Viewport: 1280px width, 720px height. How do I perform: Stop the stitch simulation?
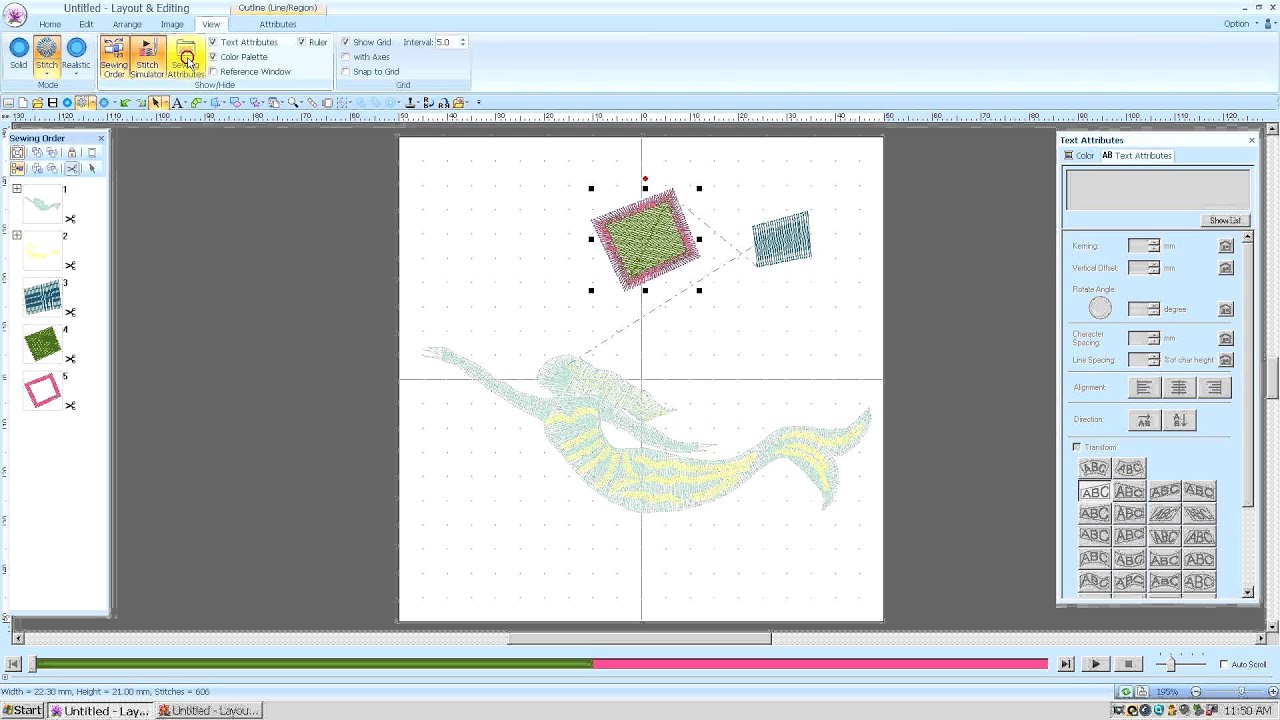click(x=1128, y=664)
